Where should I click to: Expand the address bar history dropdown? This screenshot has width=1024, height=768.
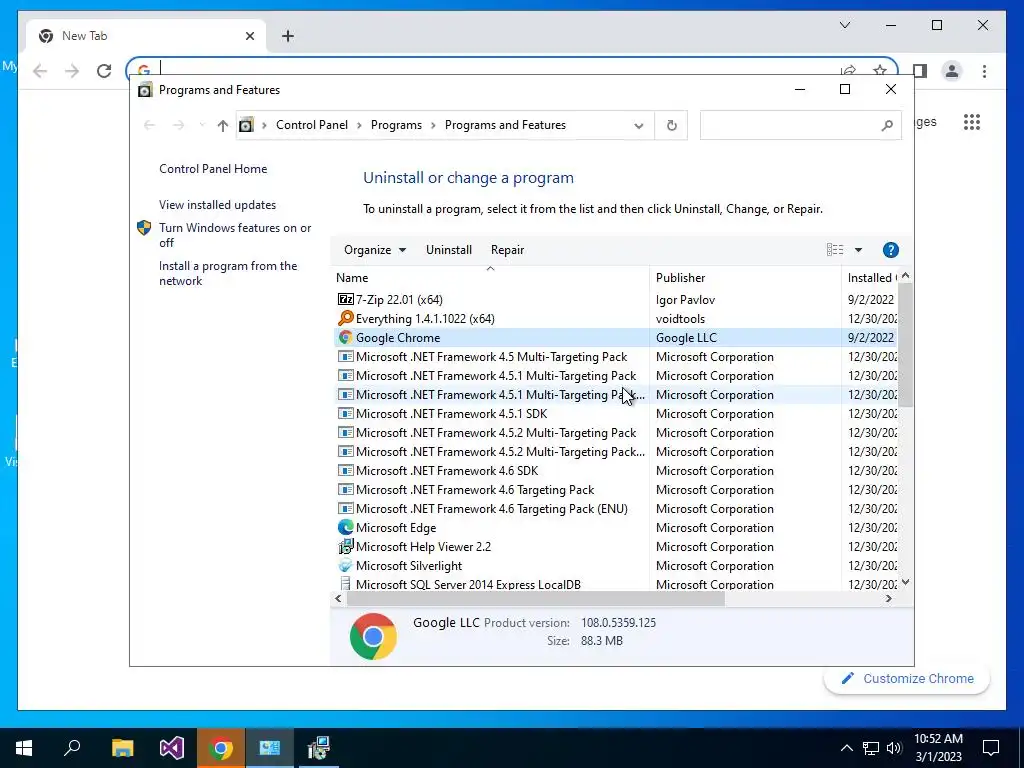click(638, 125)
